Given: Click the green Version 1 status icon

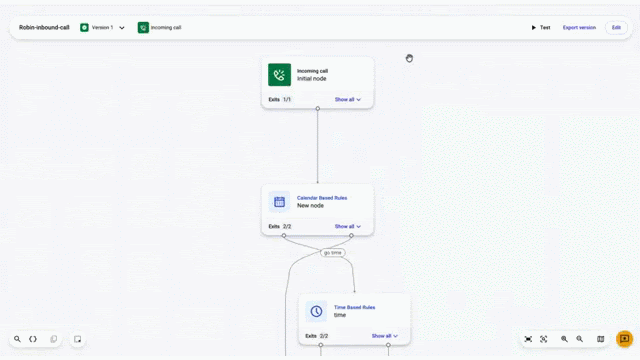Looking at the screenshot, I should pyautogui.click(x=84, y=27).
